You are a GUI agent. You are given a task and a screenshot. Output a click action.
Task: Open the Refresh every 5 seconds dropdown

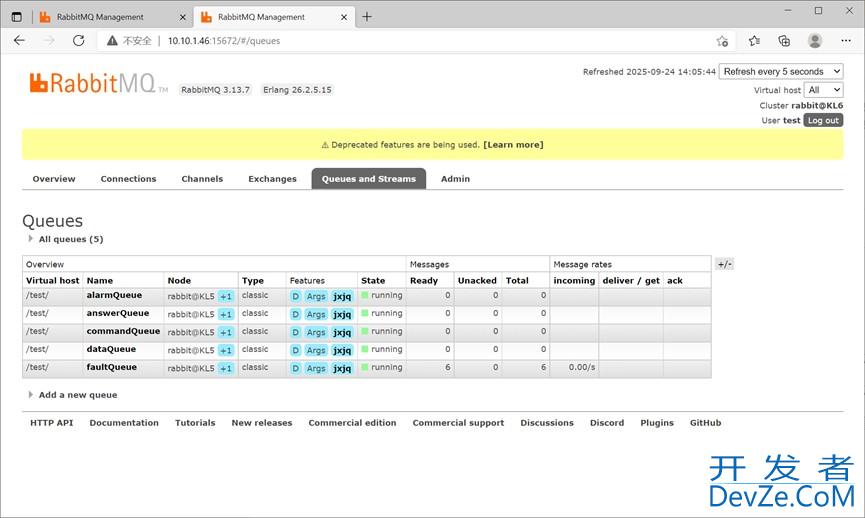click(781, 72)
